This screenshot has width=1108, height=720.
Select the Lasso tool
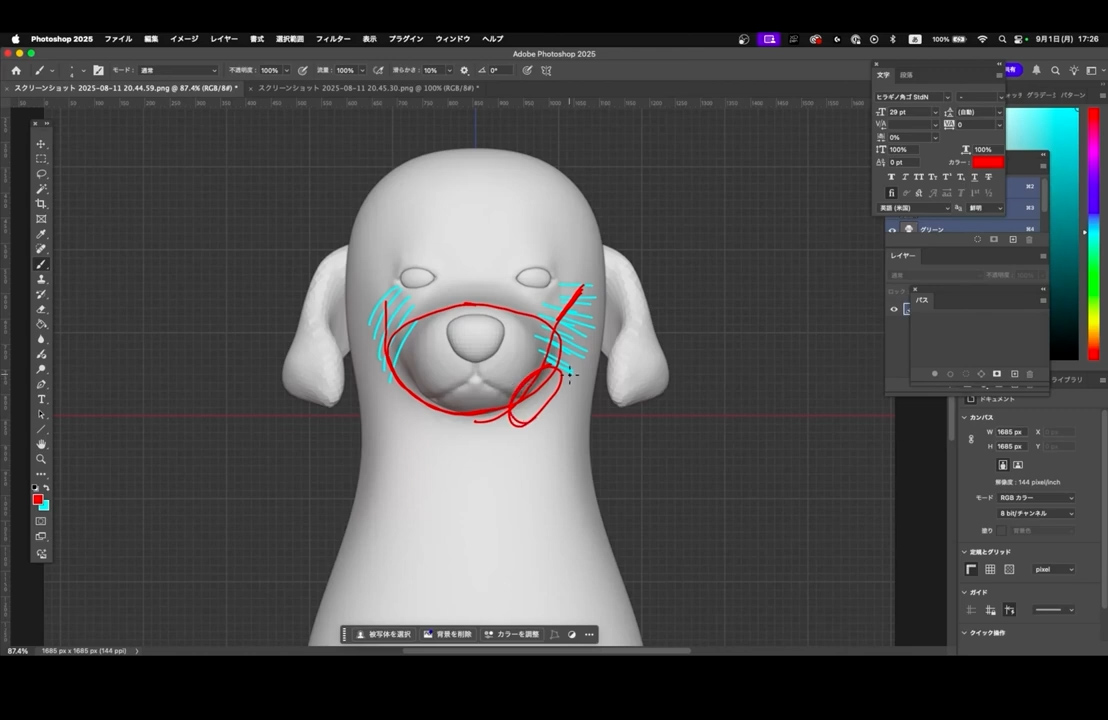click(41, 174)
